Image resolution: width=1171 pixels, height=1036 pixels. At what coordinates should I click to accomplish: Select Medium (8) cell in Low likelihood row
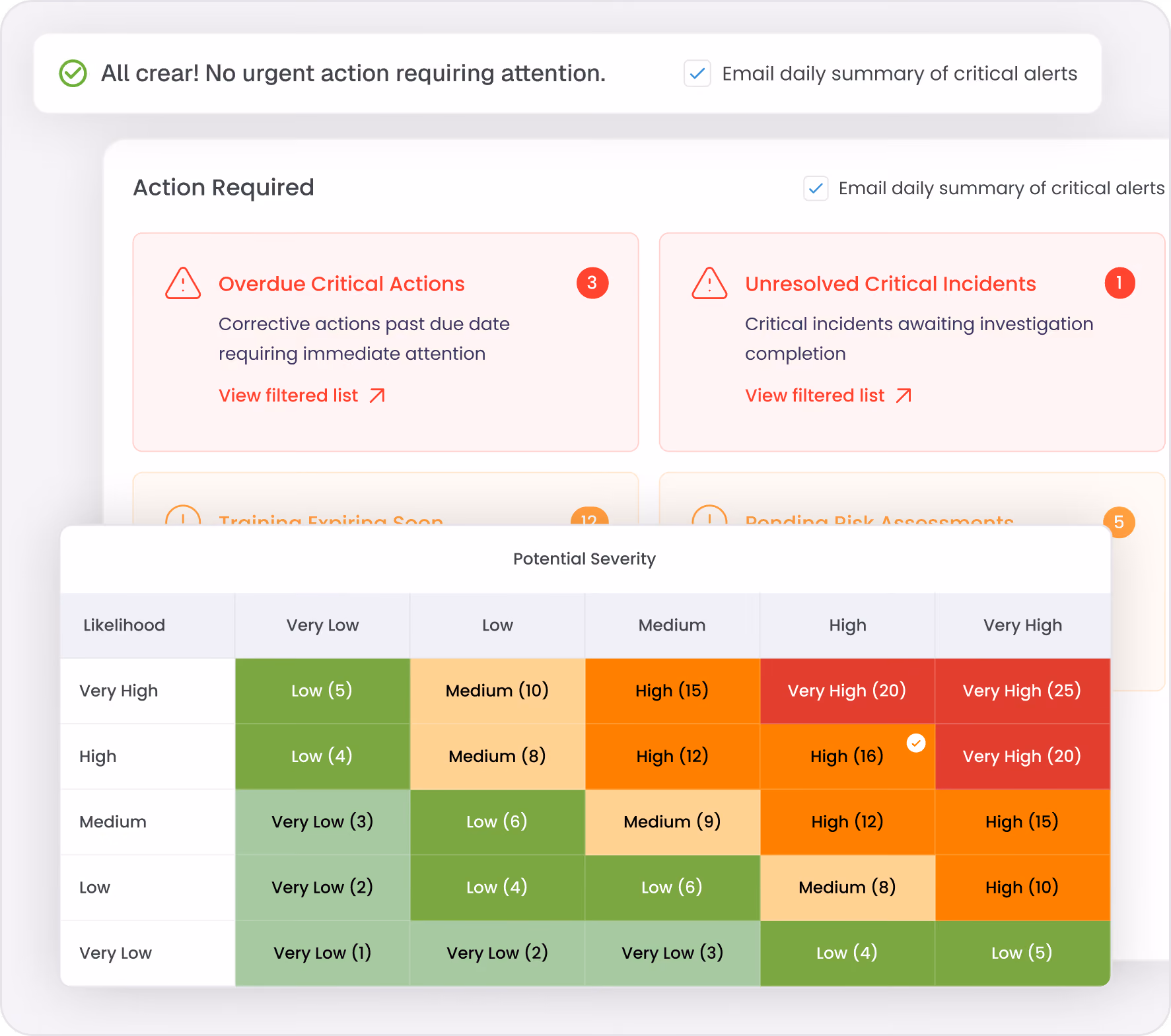847,887
